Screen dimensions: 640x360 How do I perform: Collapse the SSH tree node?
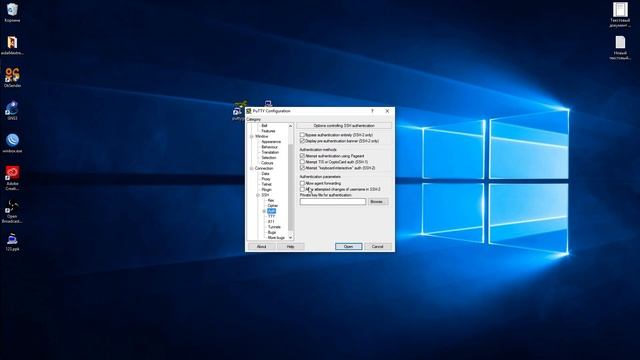pyautogui.click(x=258, y=195)
